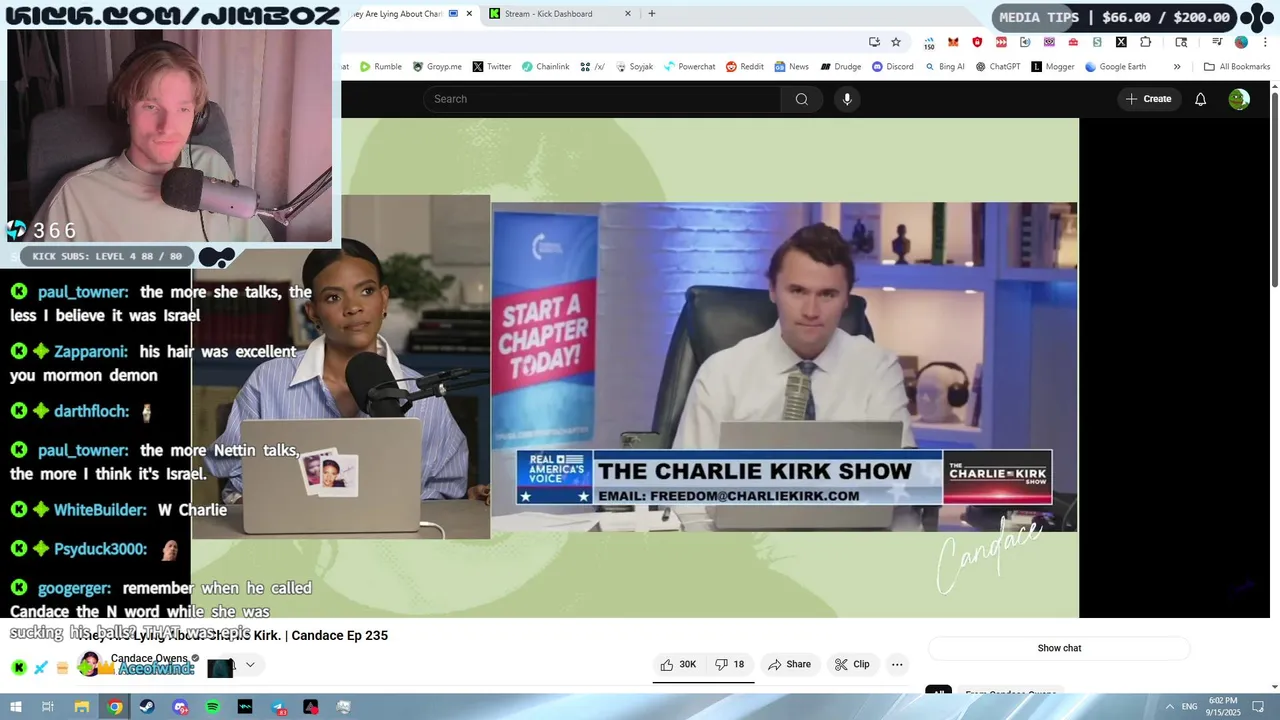Open Task View on the taskbar
Image resolution: width=1280 pixels, height=720 pixels.
[47, 707]
